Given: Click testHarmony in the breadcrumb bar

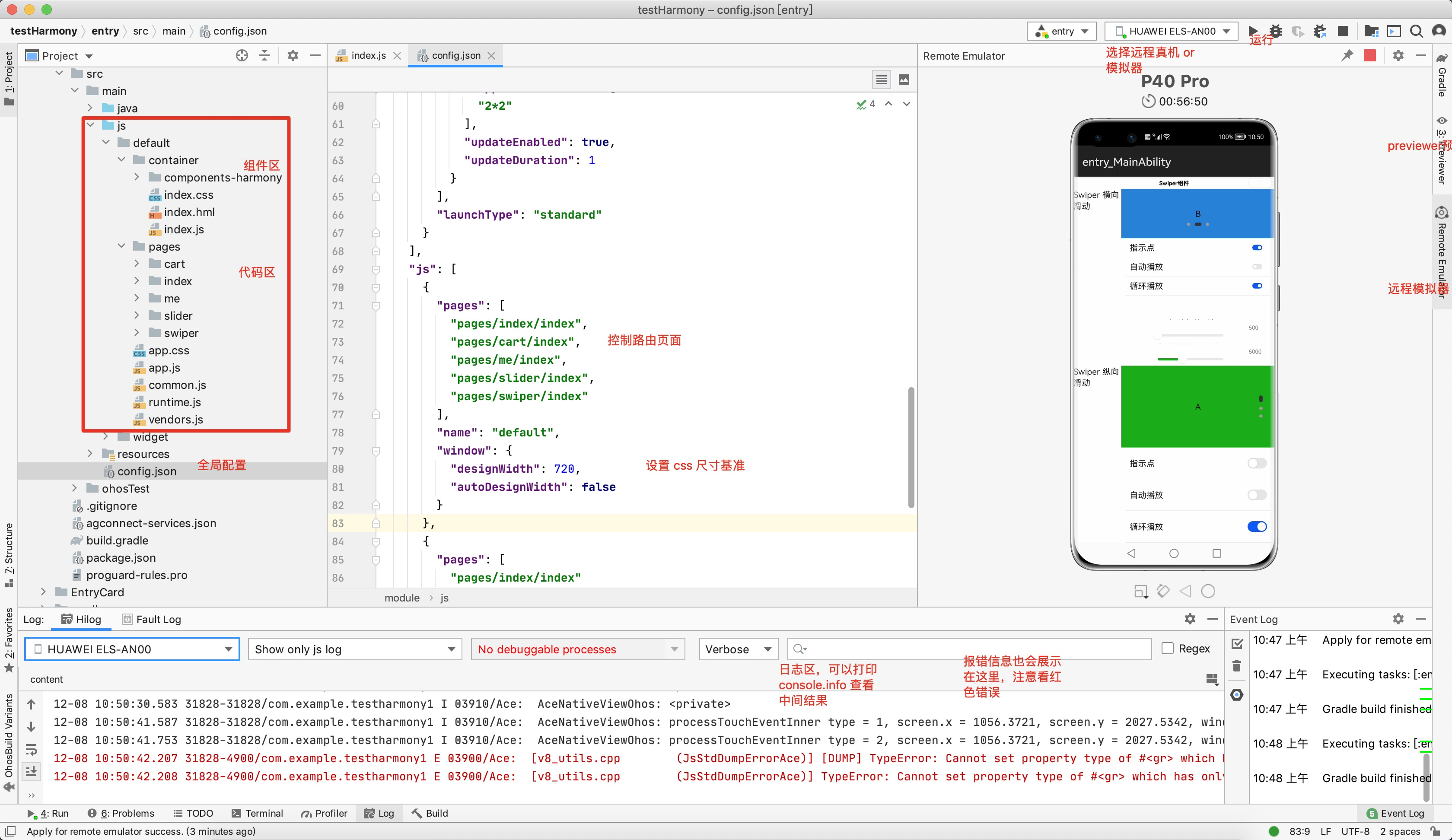Looking at the screenshot, I should (x=44, y=31).
